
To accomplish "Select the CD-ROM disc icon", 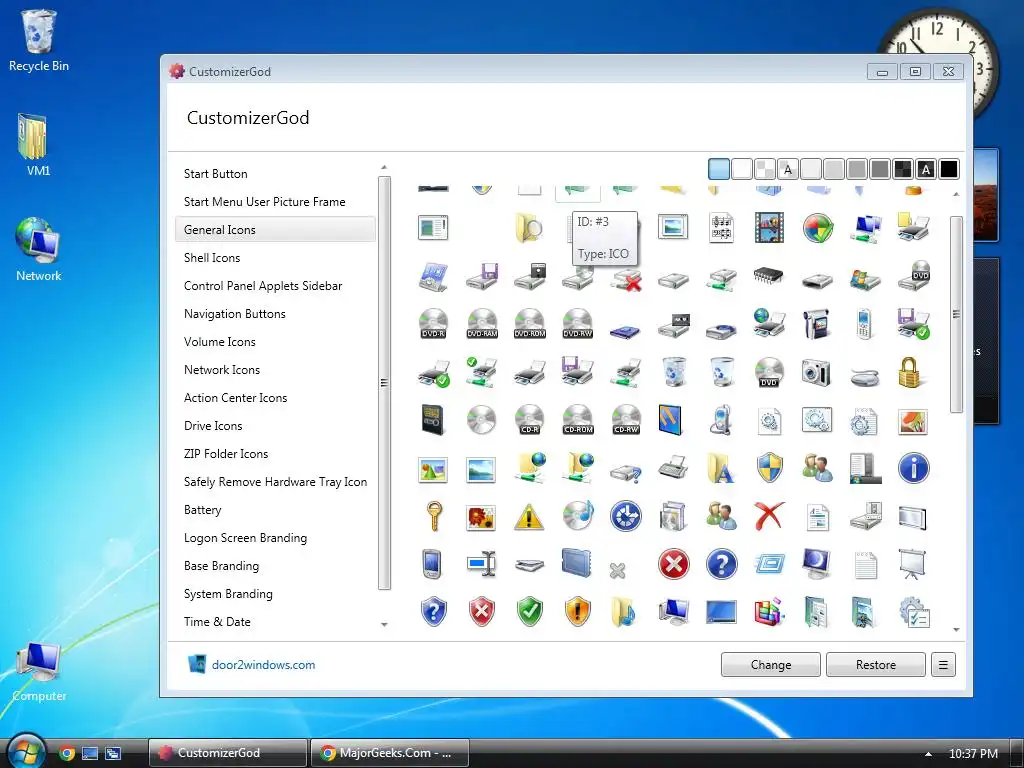I will 577,420.
